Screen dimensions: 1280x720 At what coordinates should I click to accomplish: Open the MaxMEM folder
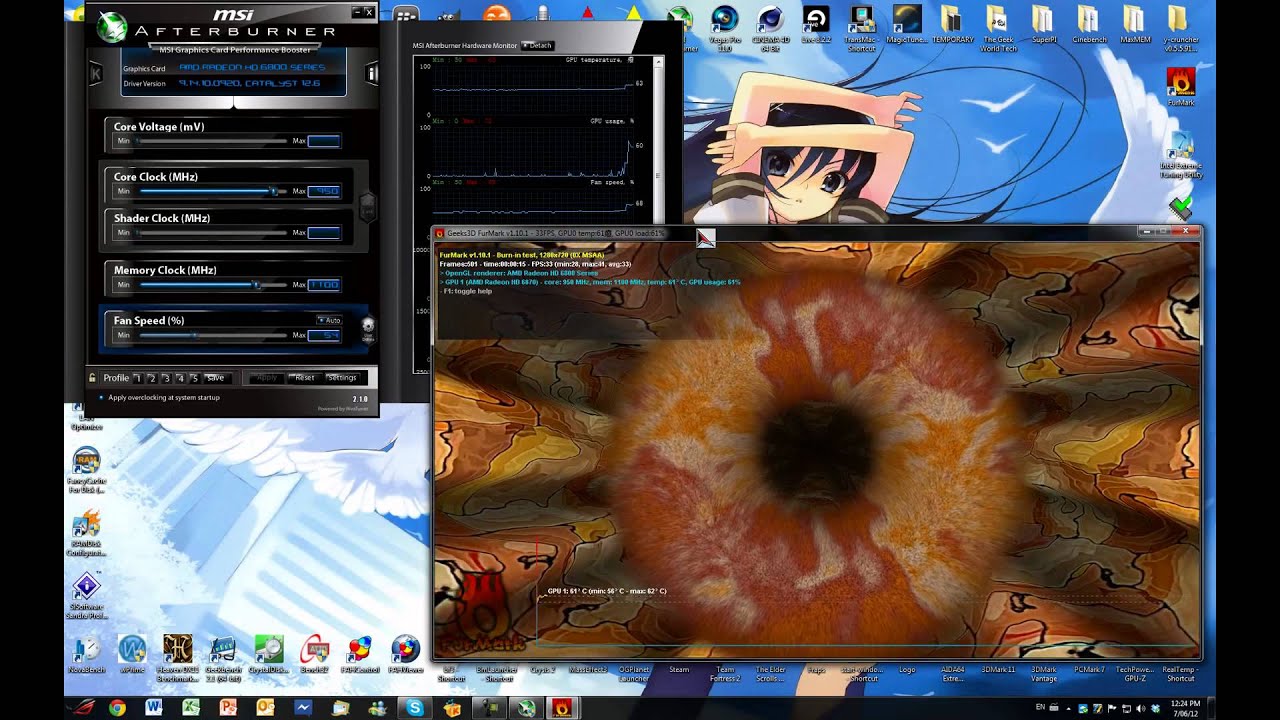point(1134,25)
